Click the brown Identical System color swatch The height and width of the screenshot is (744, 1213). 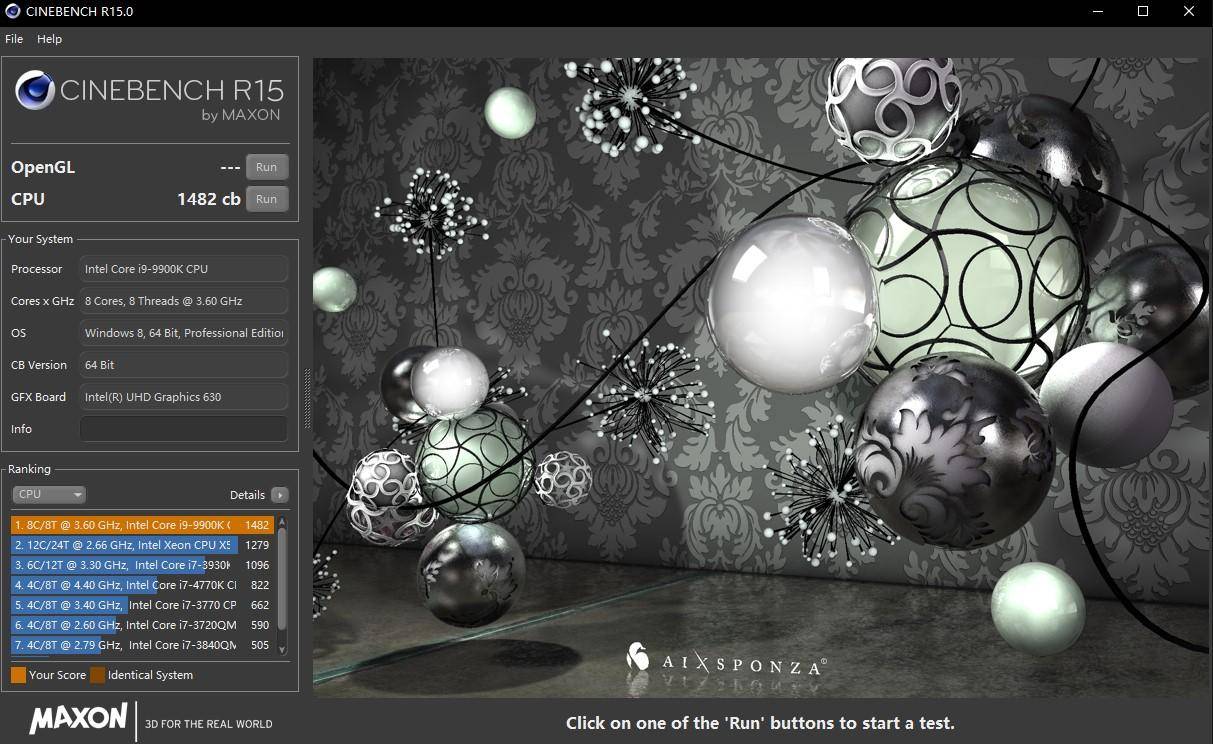(97, 675)
